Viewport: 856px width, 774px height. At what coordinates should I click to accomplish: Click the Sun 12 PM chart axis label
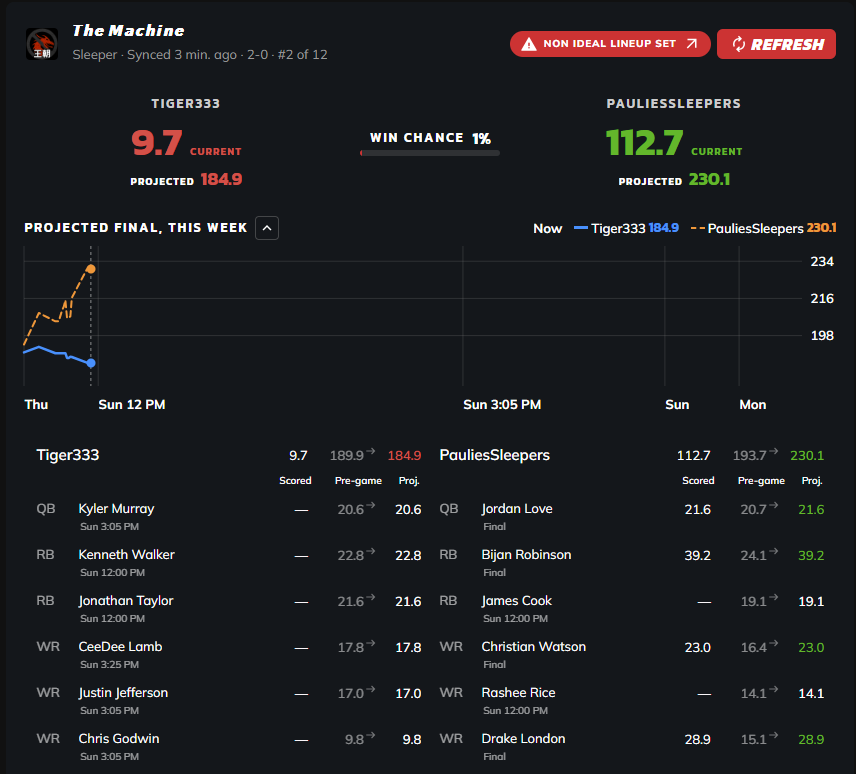coord(132,404)
